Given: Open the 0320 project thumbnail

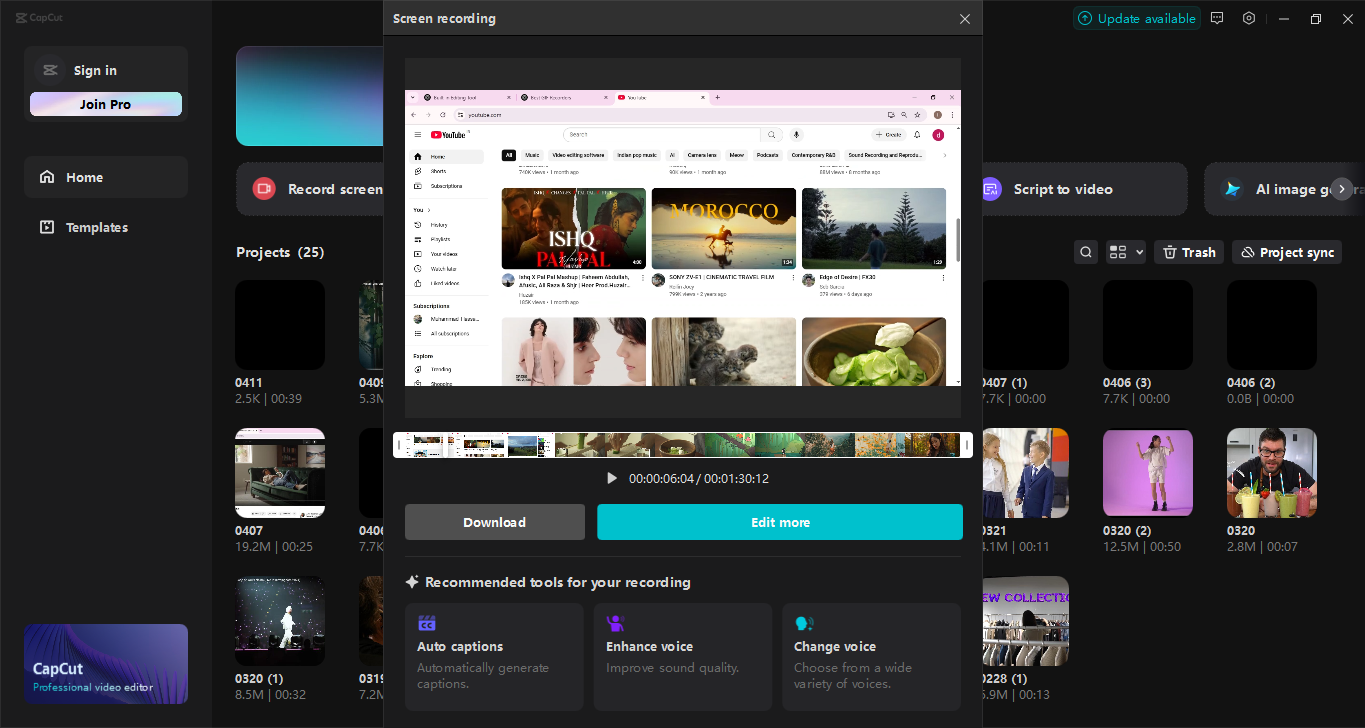Looking at the screenshot, I should click(1271, 472).
